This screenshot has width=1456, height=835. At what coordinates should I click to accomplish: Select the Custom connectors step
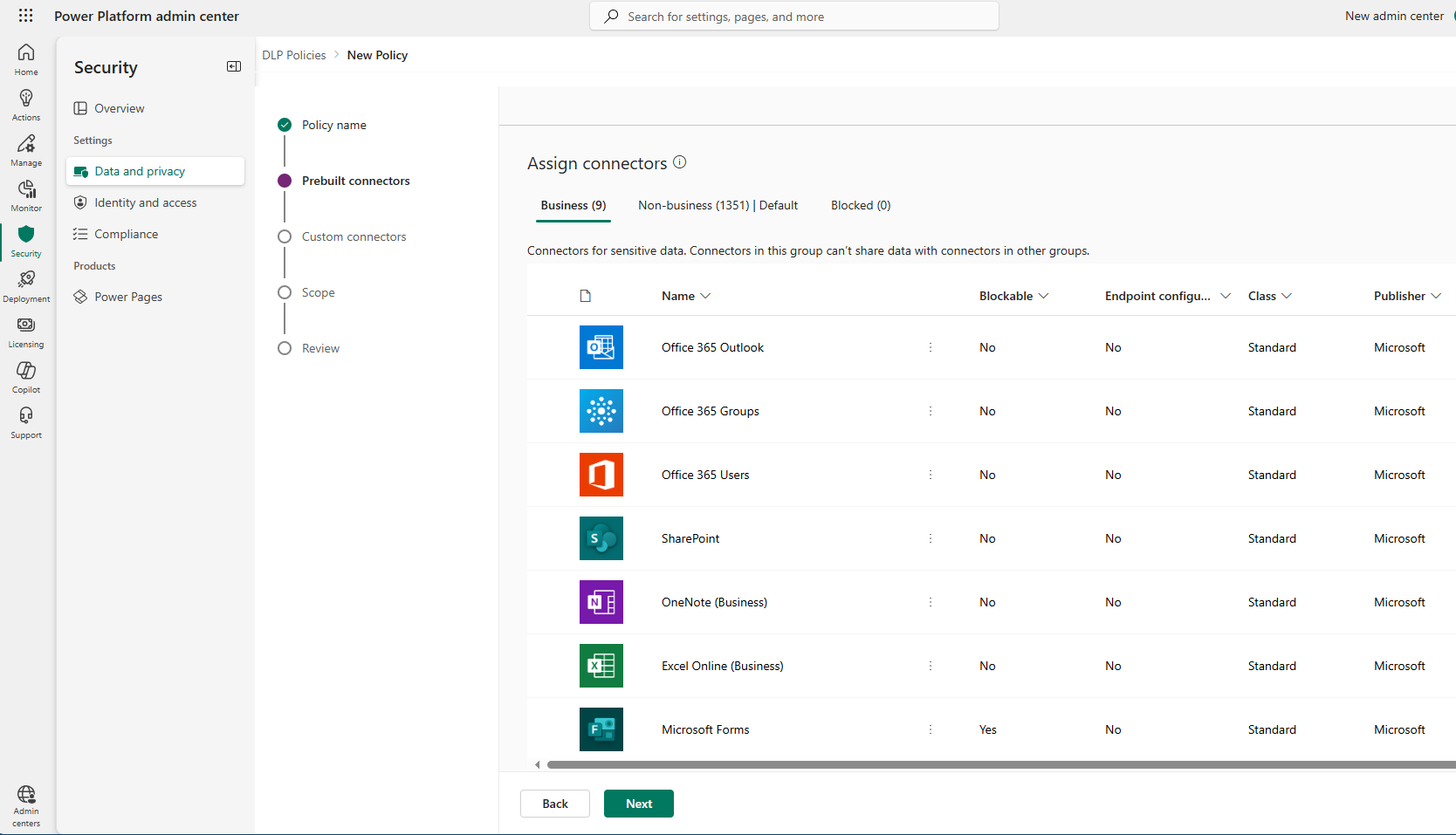point(285,236)
